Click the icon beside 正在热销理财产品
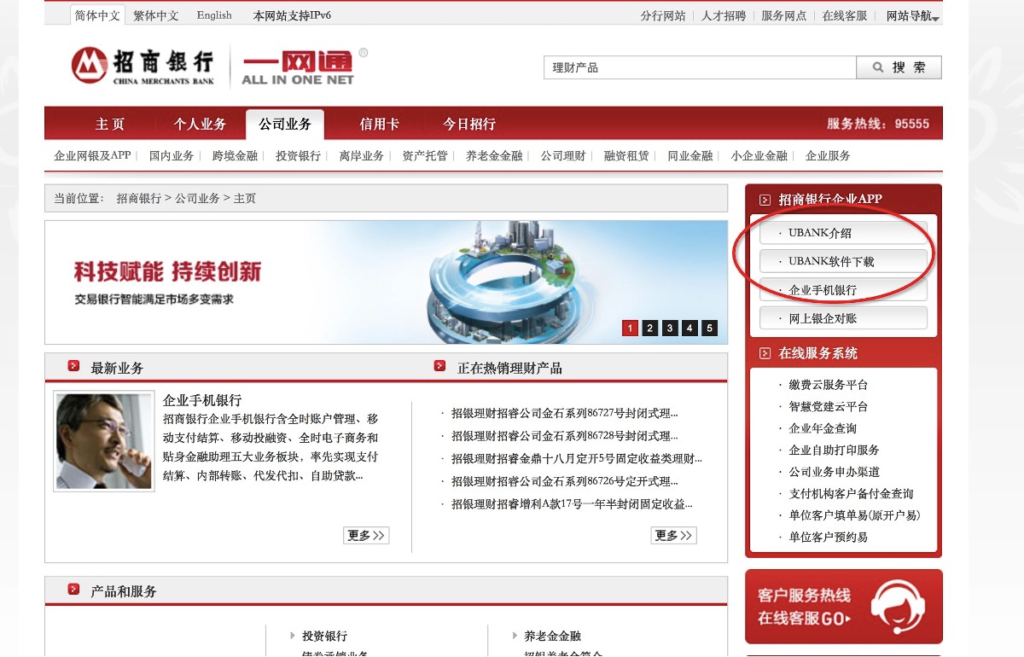The width and height of the screenshot is (1024, 657). (440, 366)
